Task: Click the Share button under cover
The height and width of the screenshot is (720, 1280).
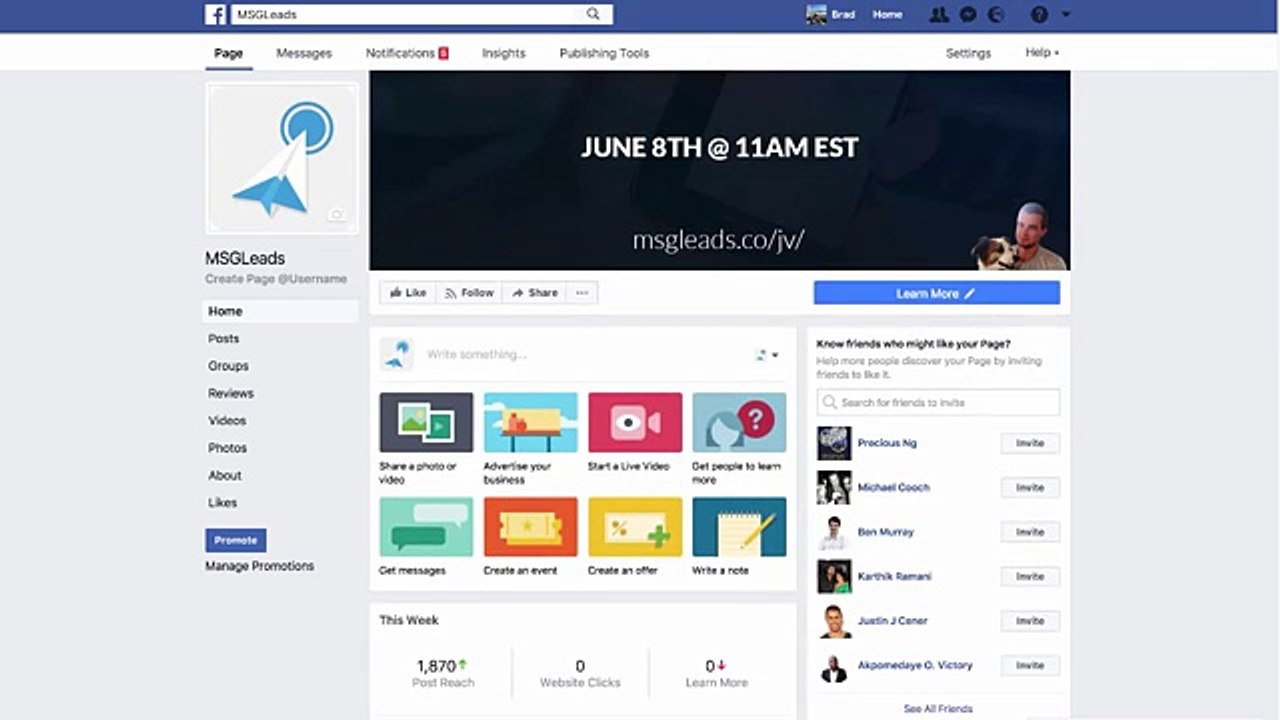Action: click(534, 293)
